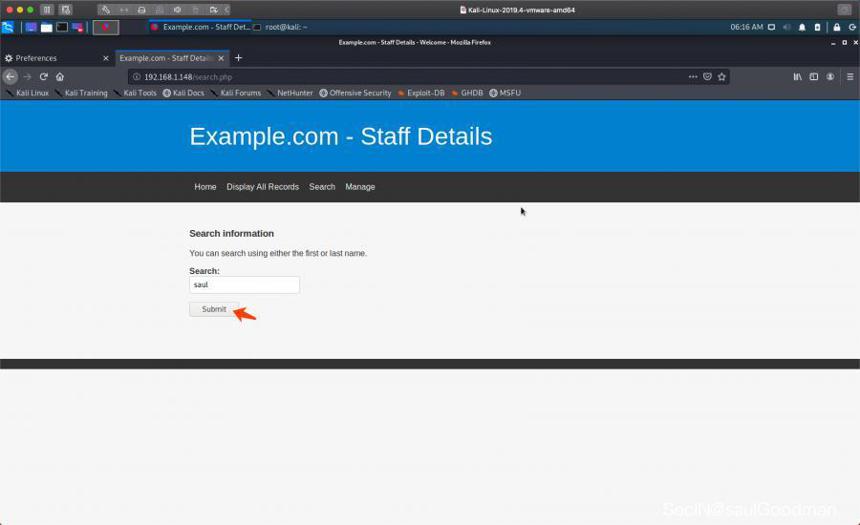Open the page actions three-dot menu
This screenshot has width=860, height=525.
click(693, 77)
